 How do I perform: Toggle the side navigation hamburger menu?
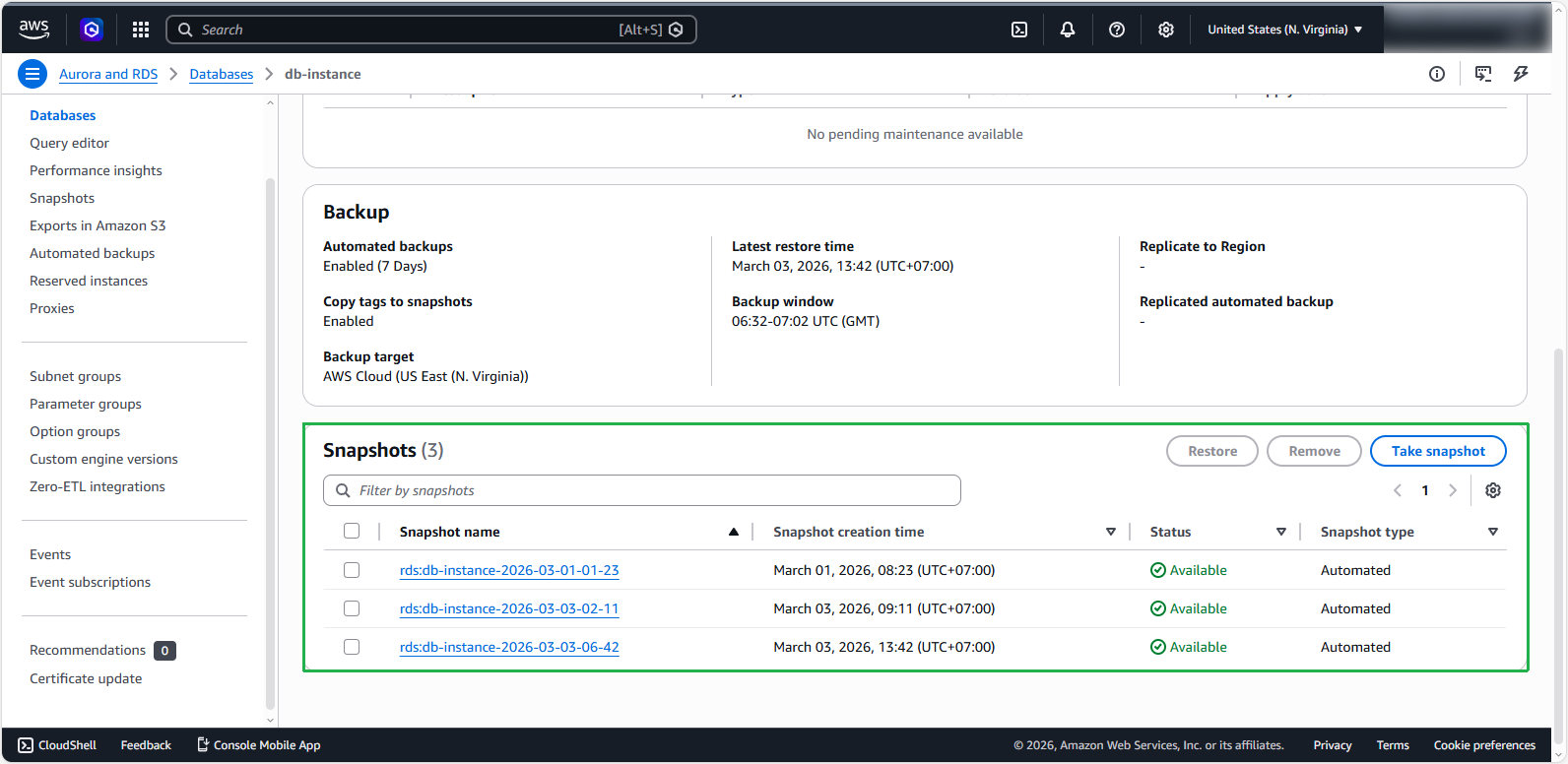33,74
